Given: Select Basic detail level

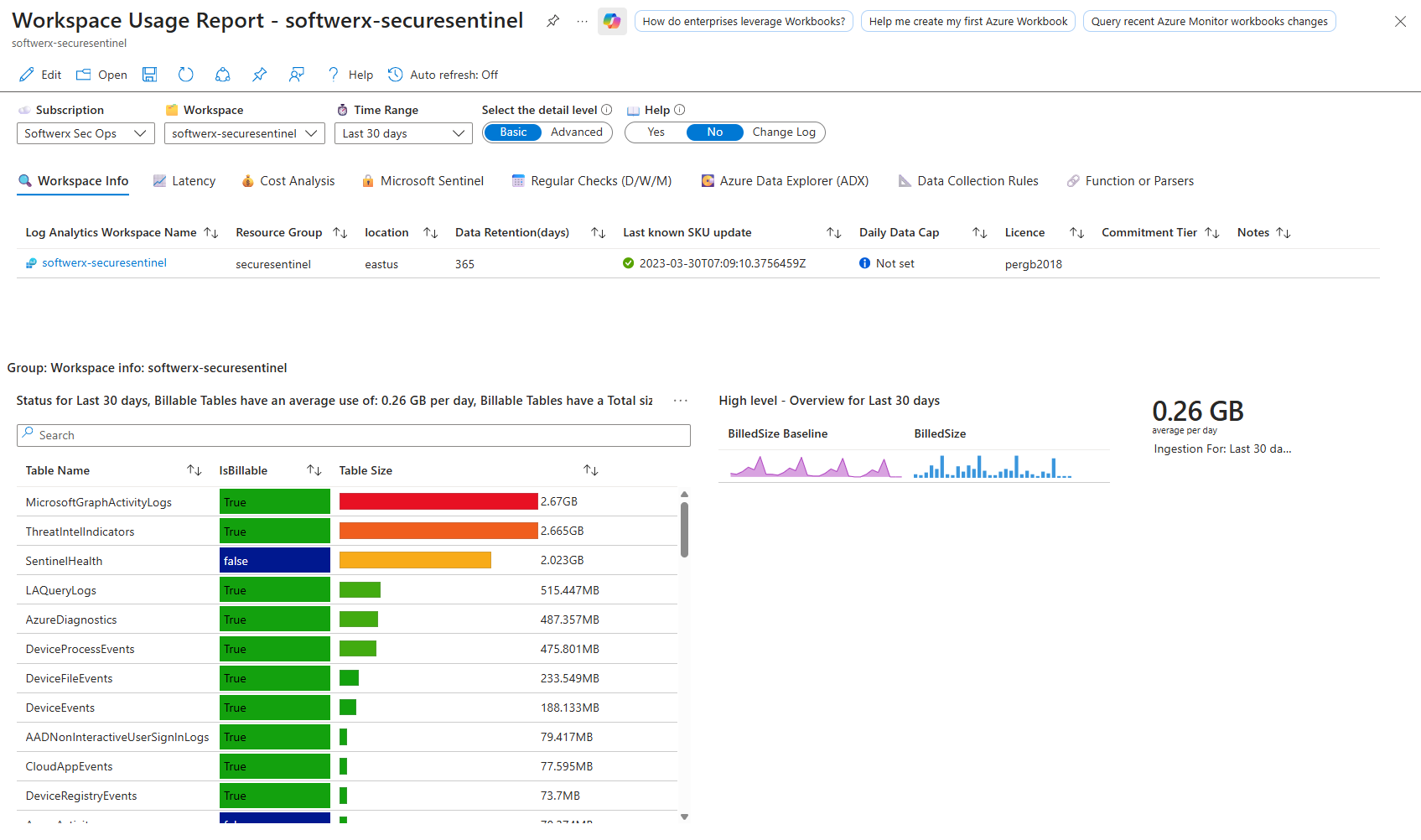Looking at the screenshot, I should [513, 132].
